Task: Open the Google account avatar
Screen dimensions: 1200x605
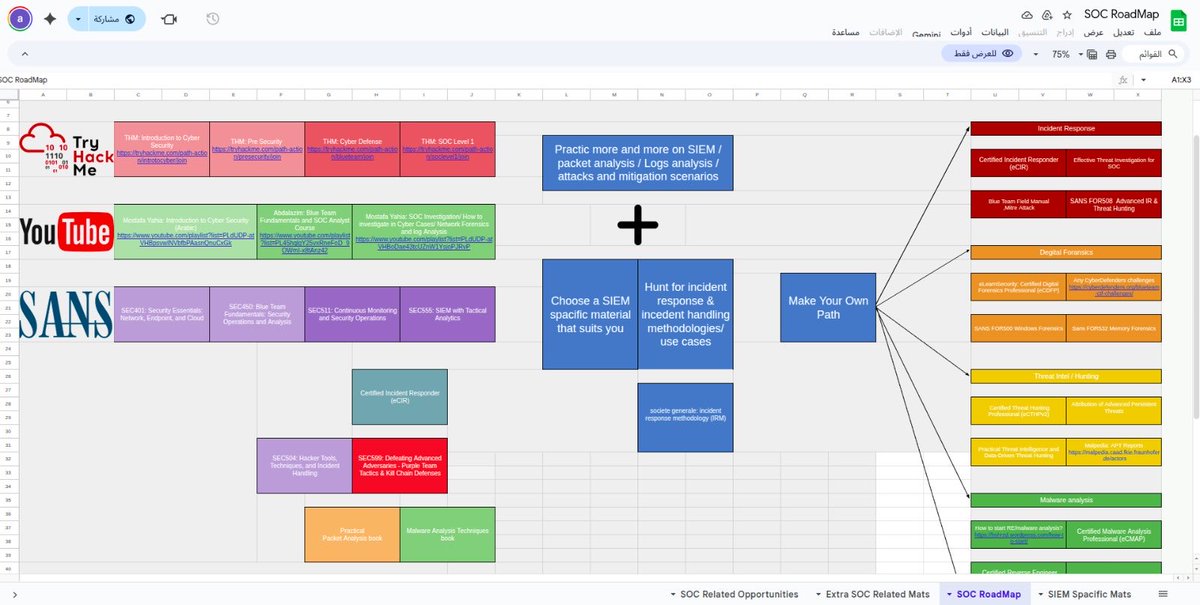Action: (20, 19)
